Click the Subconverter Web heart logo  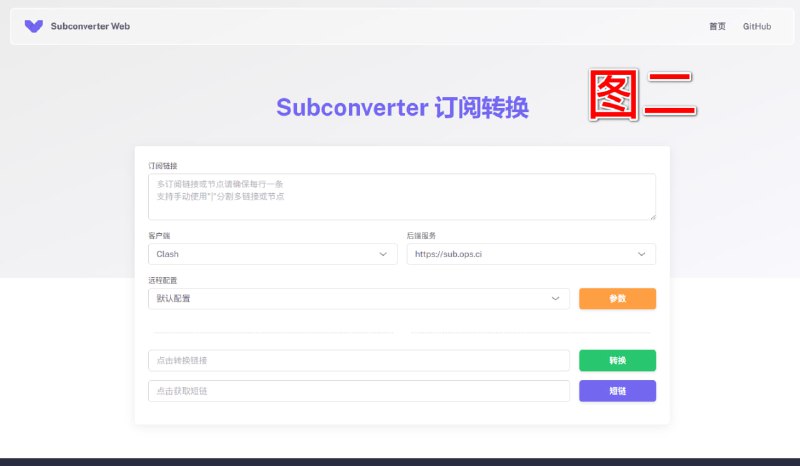pos(34,26)
